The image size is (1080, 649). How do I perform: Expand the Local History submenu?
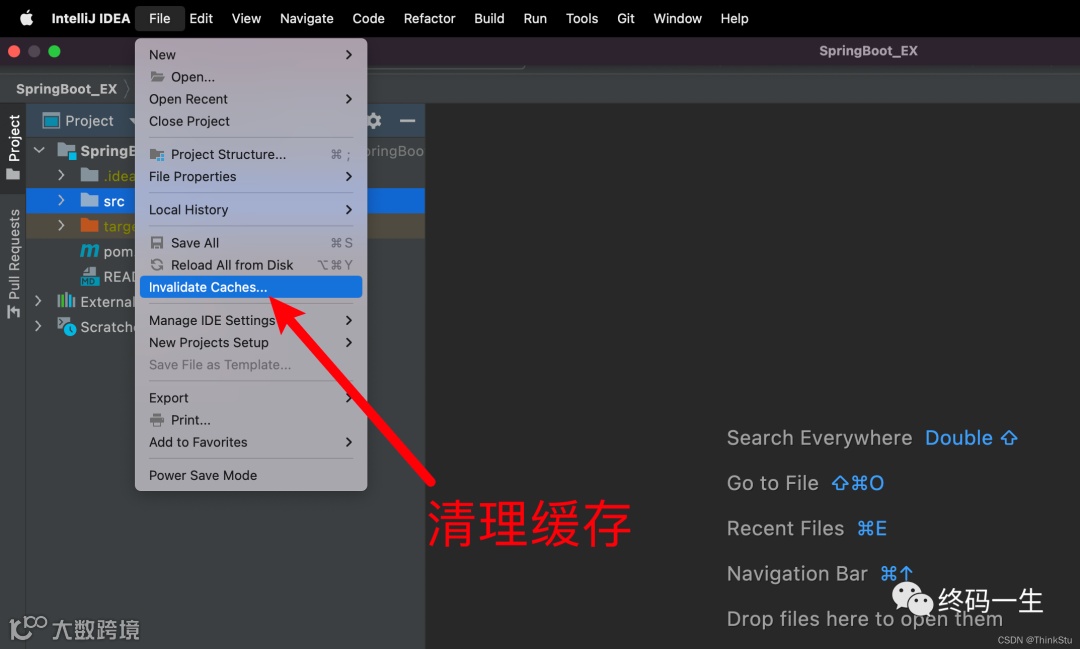pyautogui.click(x=251, y=209)
